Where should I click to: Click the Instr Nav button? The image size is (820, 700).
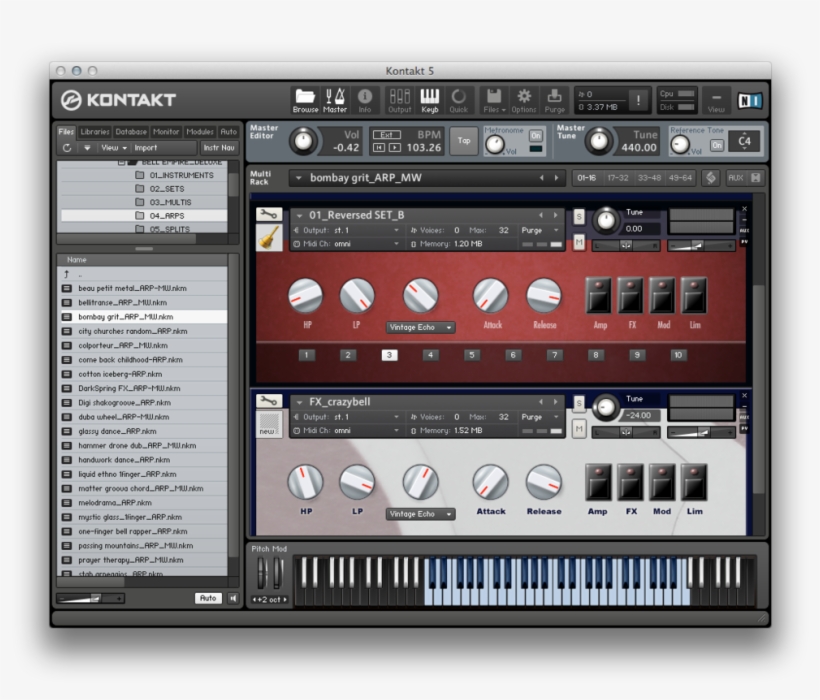(x=219, y=147)
